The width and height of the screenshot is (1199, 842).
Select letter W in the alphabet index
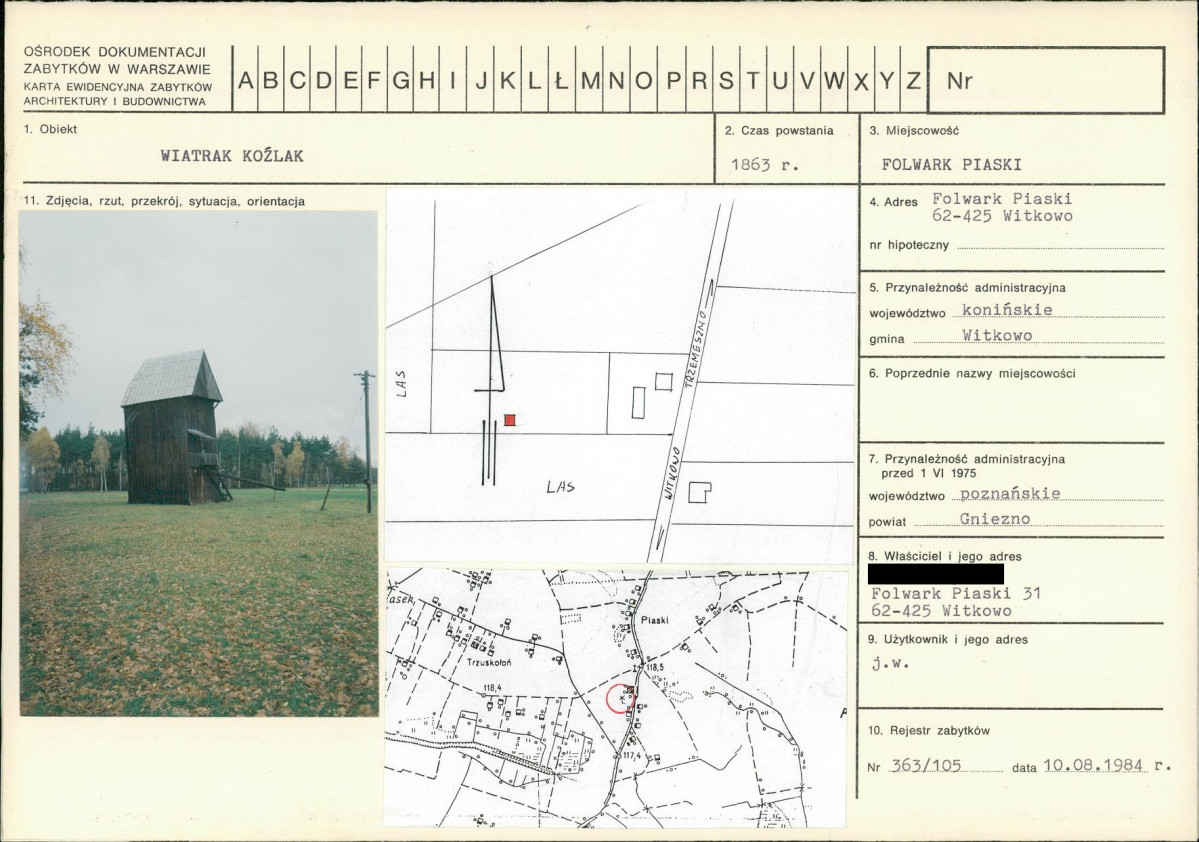(833, 80)
